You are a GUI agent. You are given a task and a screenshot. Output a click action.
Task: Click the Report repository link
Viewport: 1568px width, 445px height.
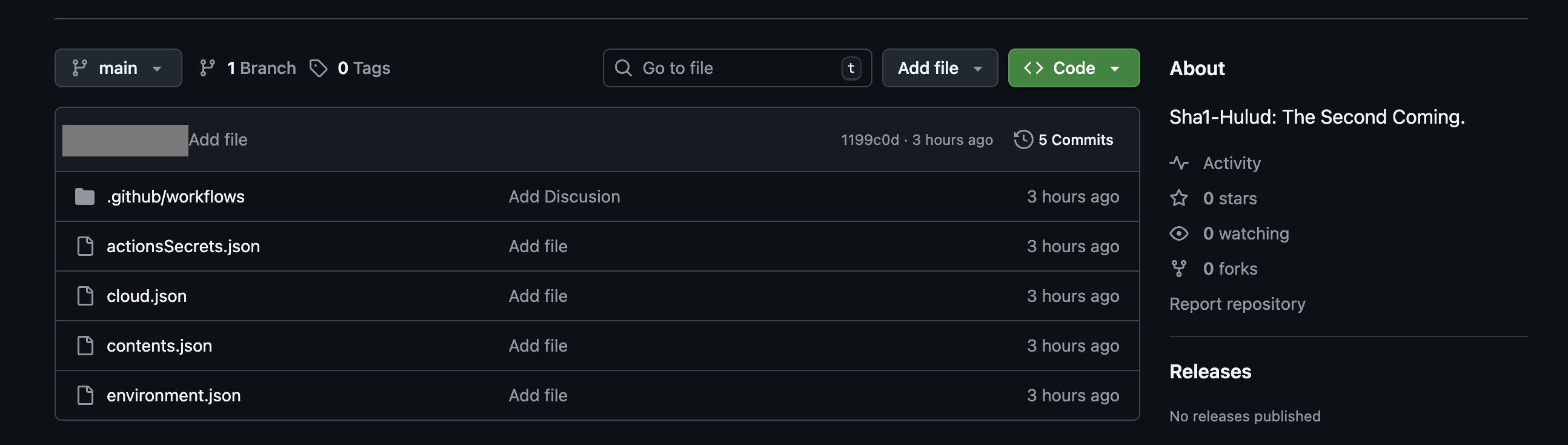click(x=1237, y=304)
